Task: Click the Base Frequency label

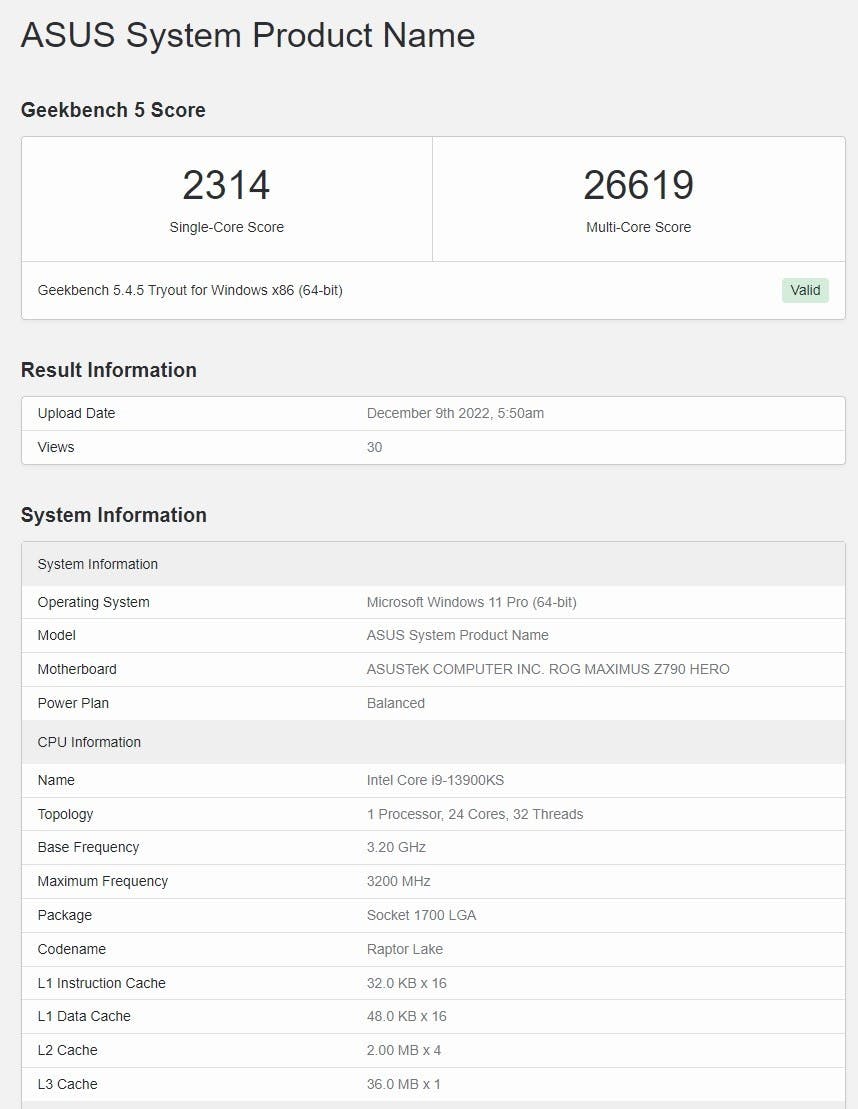Action: (x=88, y=847)
